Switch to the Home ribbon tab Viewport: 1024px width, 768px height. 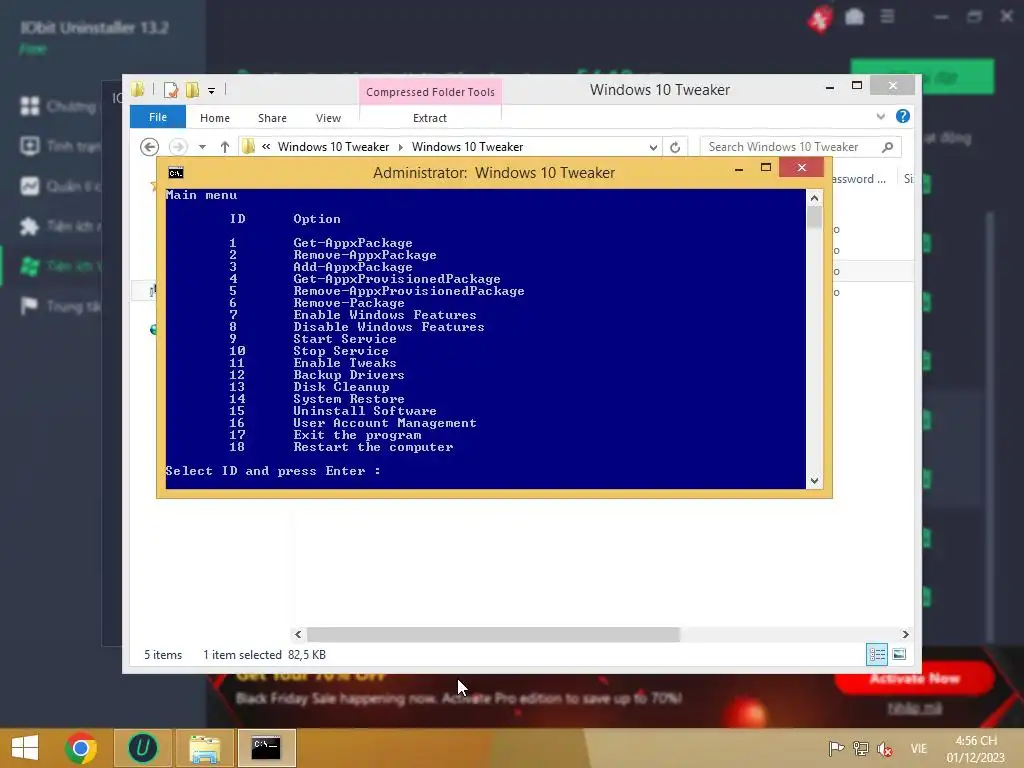pos(215,118)
